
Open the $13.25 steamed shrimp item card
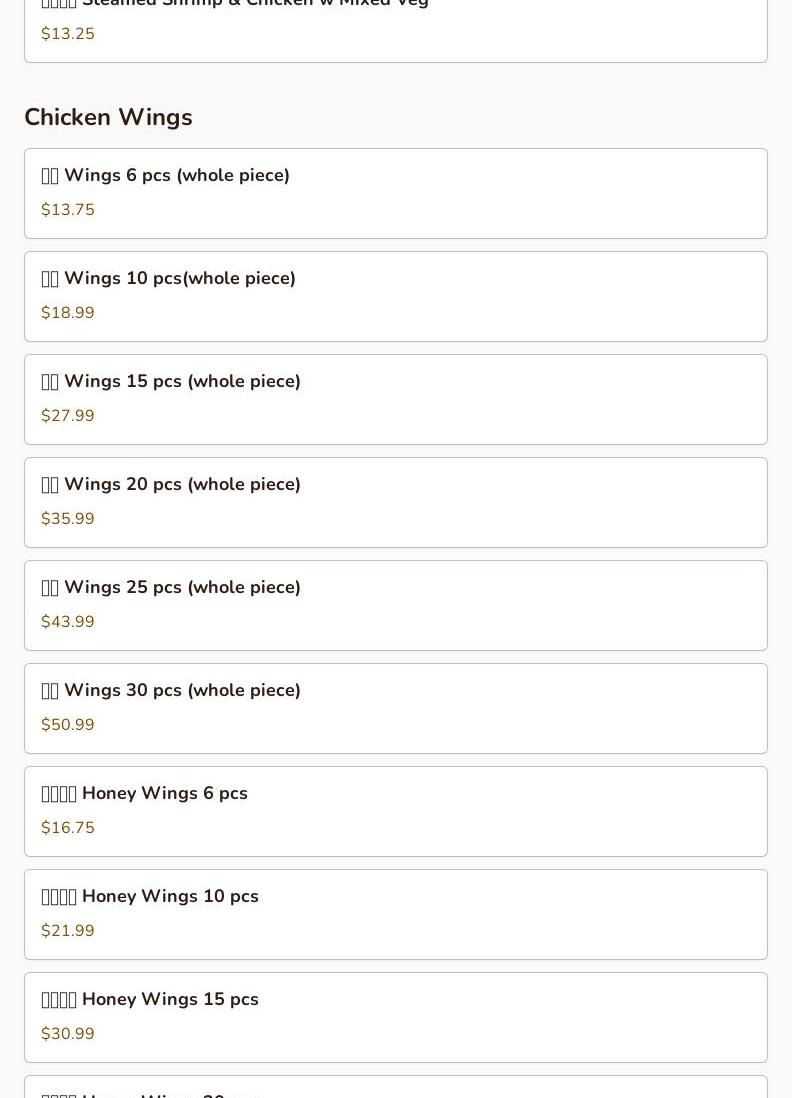(396, 31)
